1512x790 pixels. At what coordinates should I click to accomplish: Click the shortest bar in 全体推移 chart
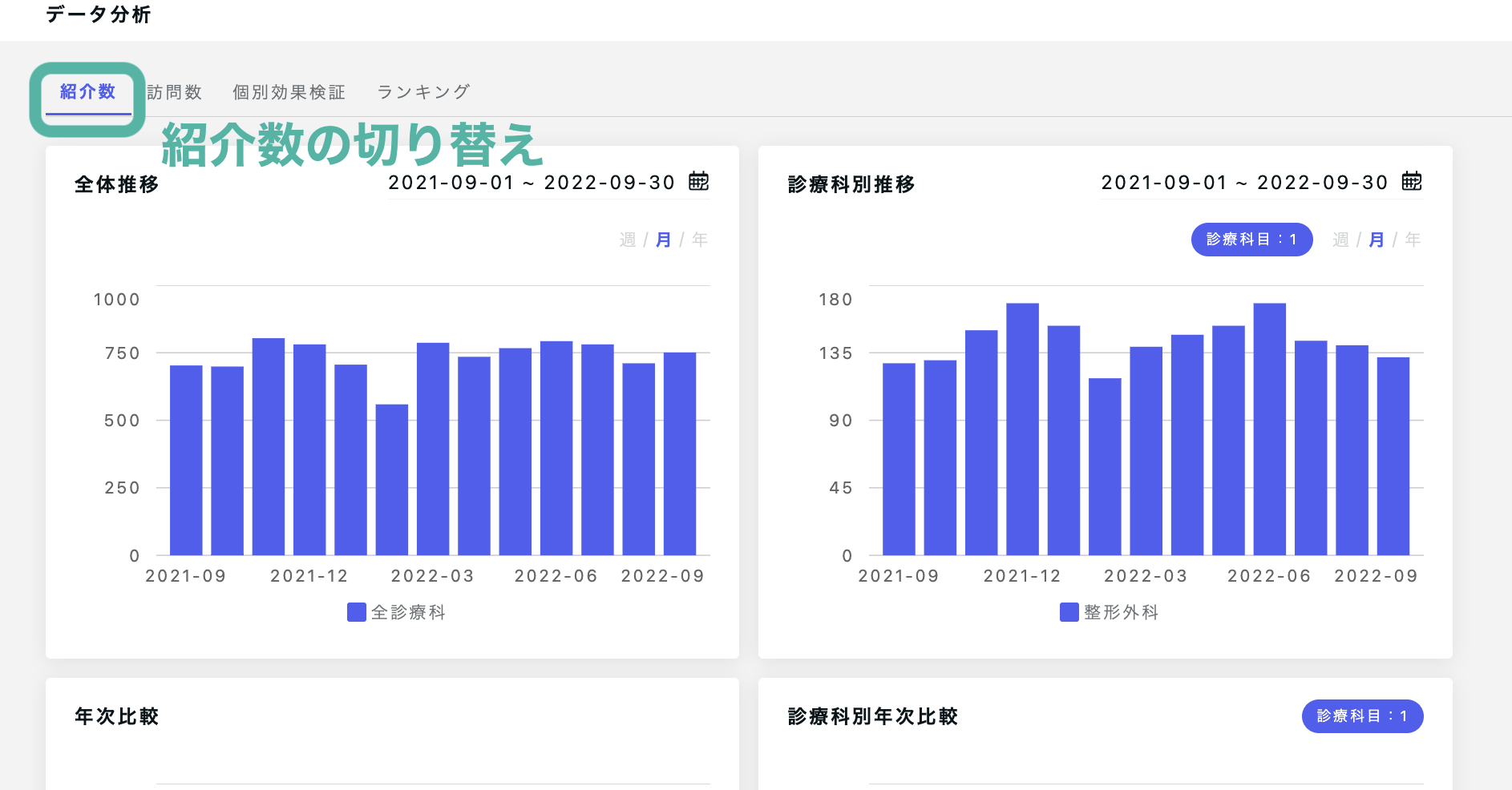392,480
